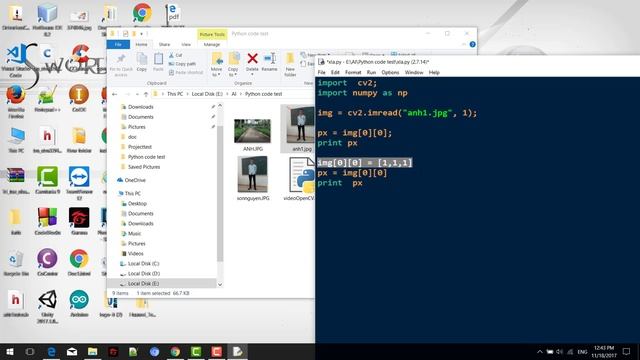The image size is (640, 360).
Task: Click the Explorer Back arrow
Action: point(114,94)
